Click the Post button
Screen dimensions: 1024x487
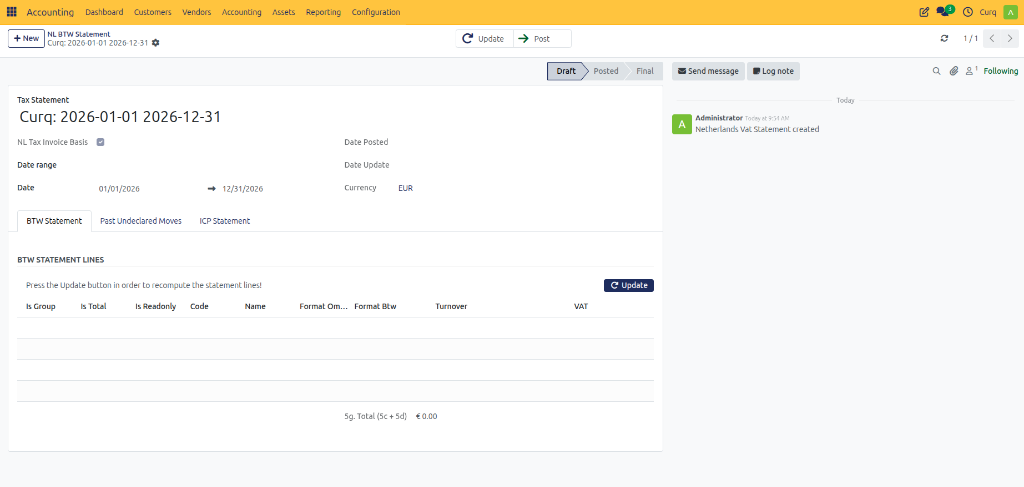click(542, 39)
